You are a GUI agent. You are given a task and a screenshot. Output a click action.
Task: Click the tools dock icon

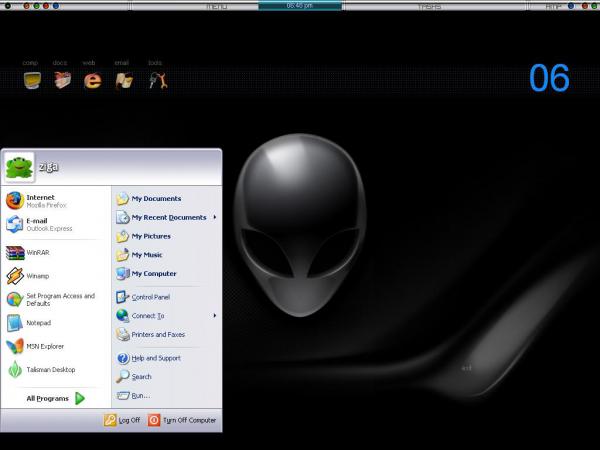click(156, 80)
